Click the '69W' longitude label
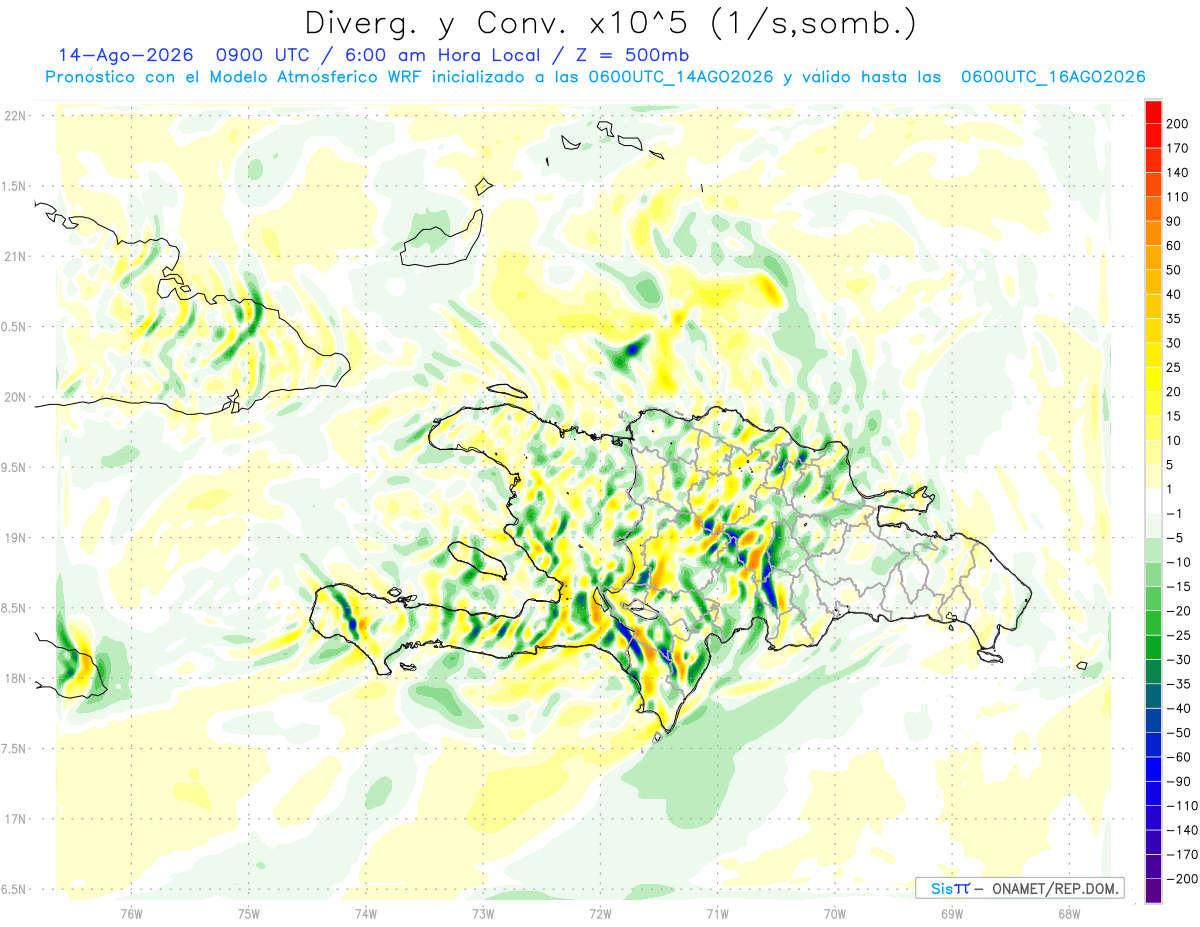 [952, 913]
